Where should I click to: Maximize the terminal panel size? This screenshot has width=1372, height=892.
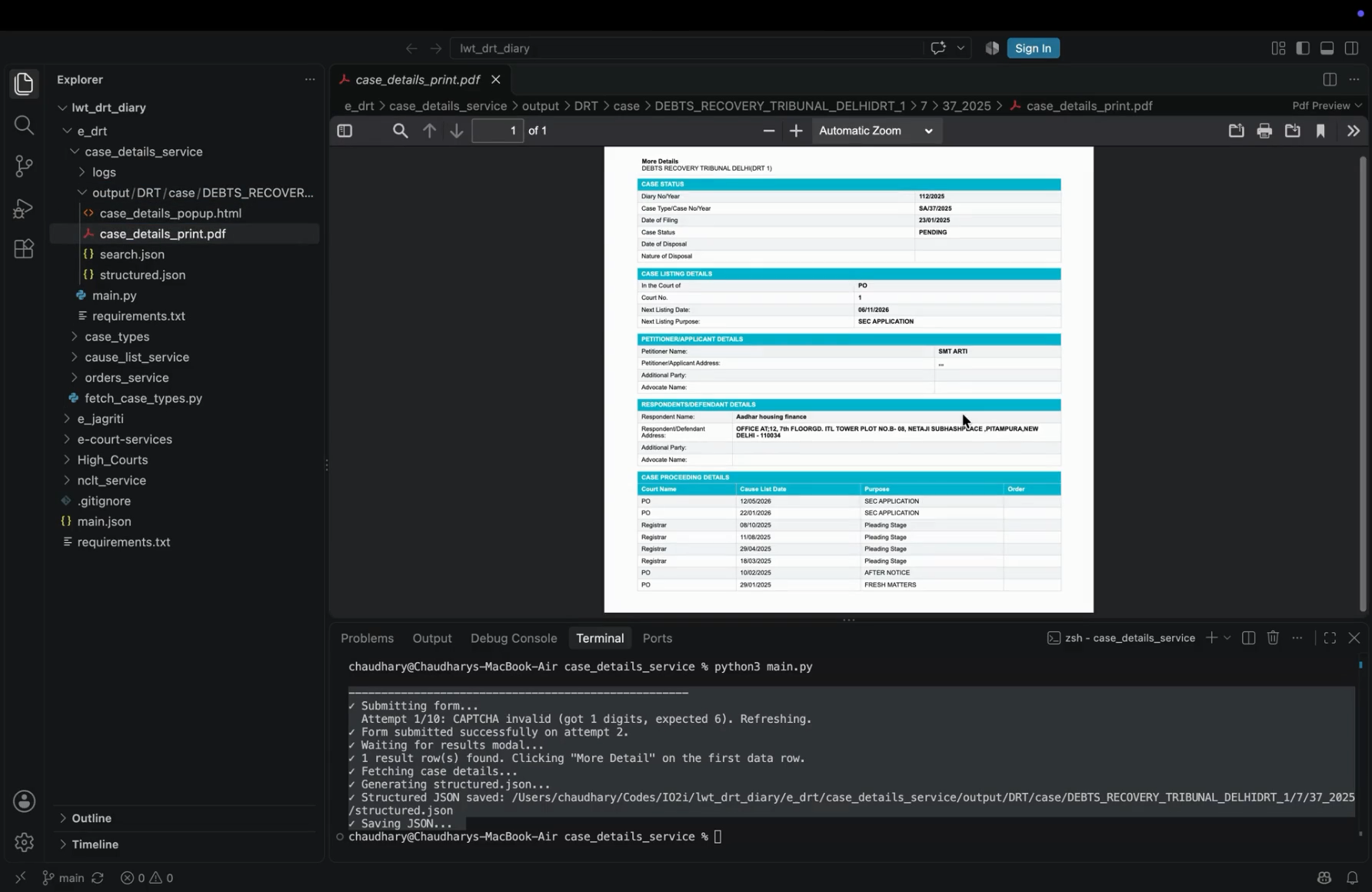pyautogui.click(x=1330, y=637)
